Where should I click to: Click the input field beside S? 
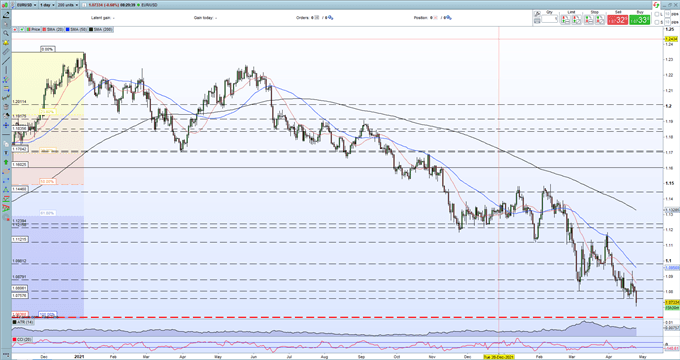pyautogui.click(x=667, y=22)
